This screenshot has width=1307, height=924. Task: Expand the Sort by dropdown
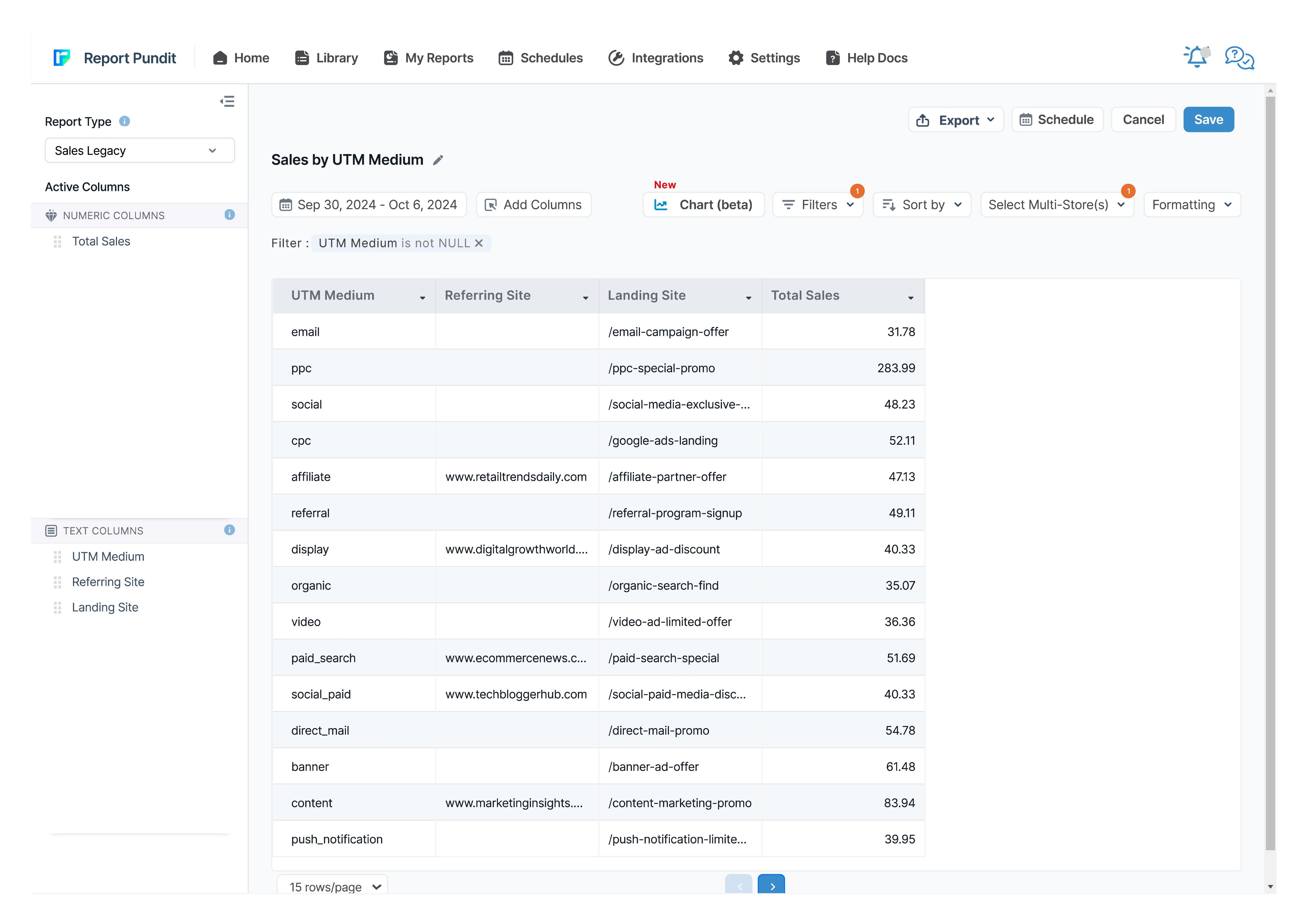(922, 205)
